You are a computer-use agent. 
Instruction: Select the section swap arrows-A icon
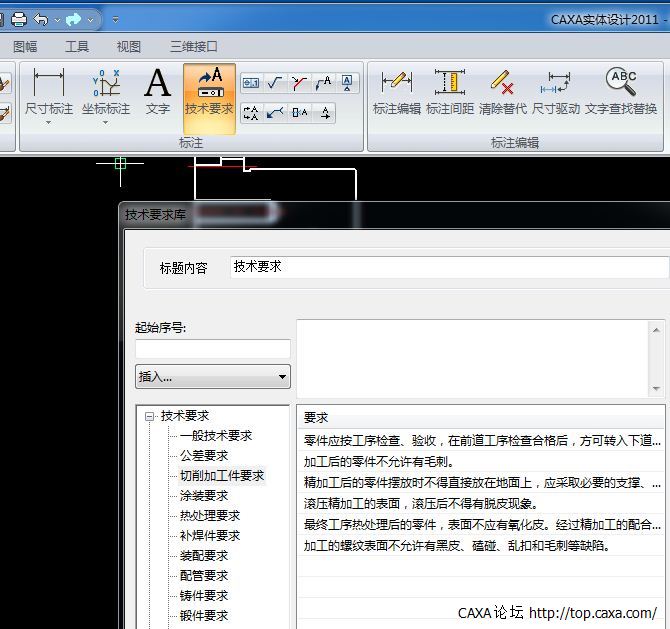click(x=251, y=113)
